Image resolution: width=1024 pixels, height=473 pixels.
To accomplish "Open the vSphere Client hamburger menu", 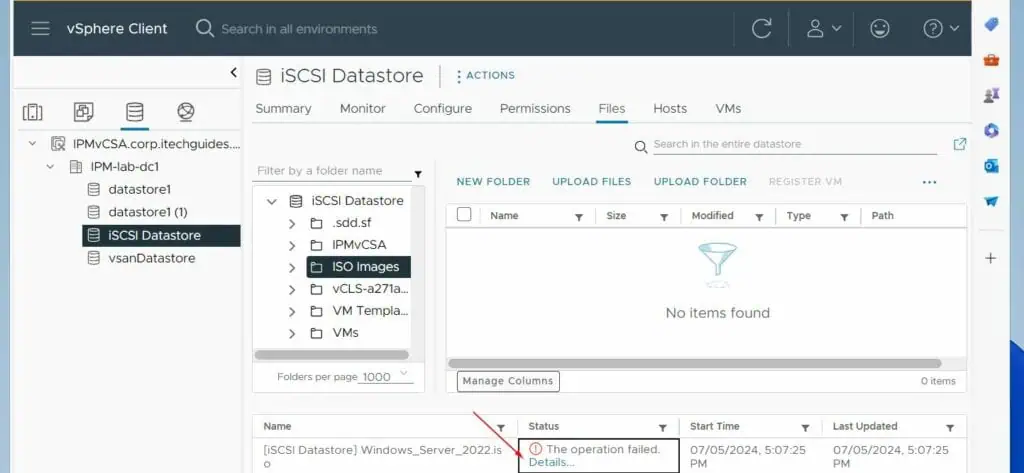I will 40,29.
